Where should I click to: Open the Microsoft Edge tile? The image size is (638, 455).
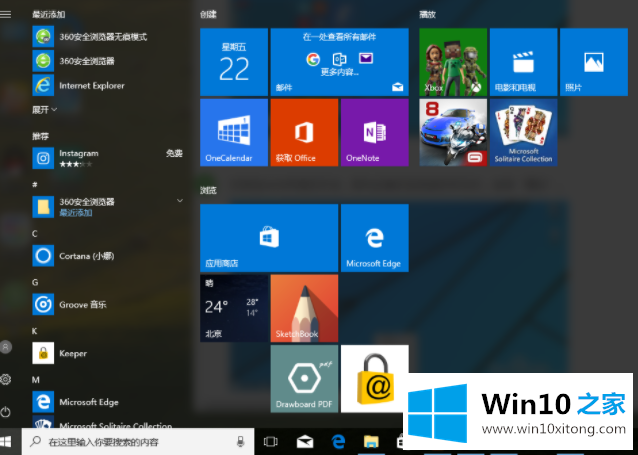click(x=375, y=238)
